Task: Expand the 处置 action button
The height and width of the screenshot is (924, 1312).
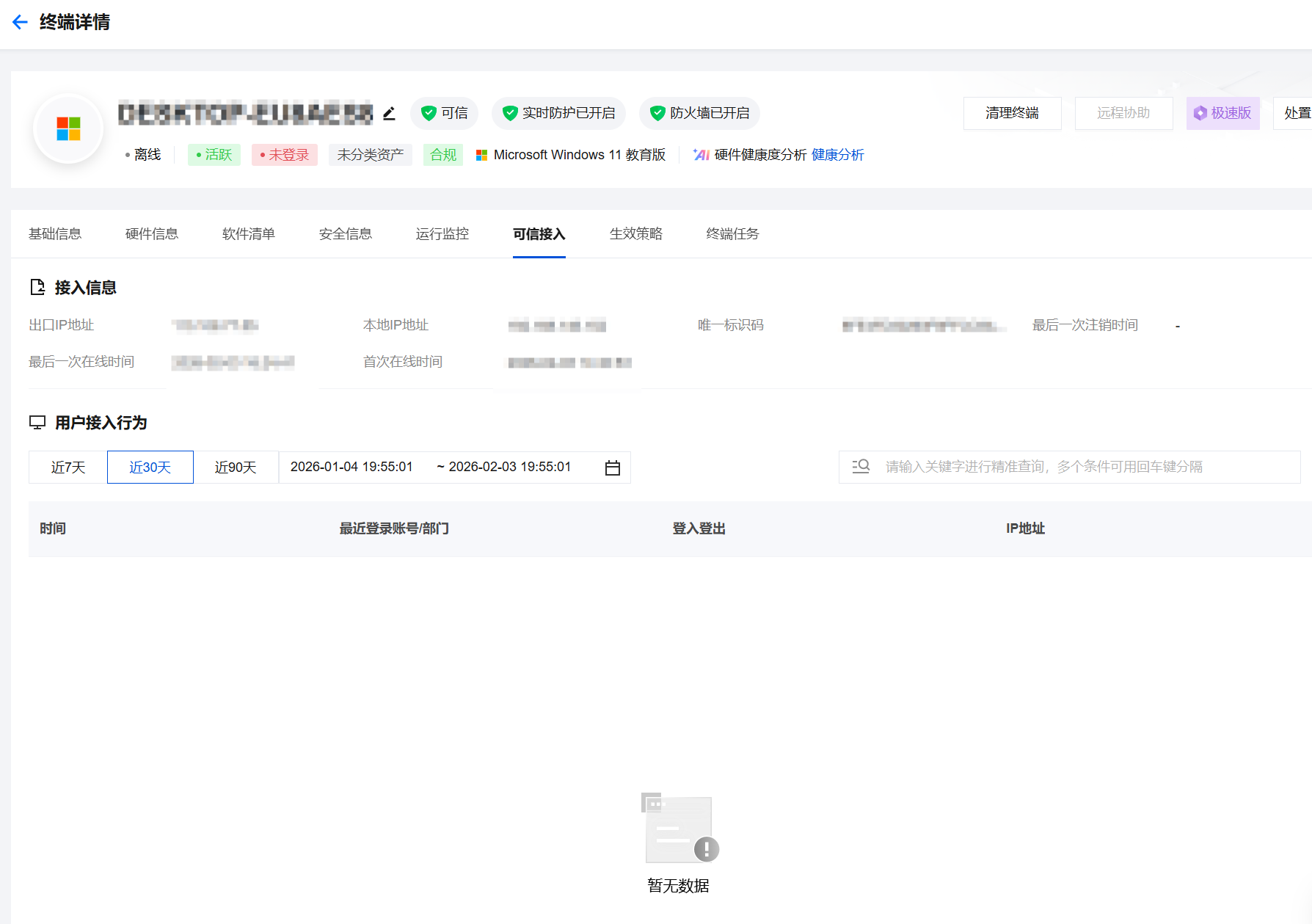Action: 1296,113
